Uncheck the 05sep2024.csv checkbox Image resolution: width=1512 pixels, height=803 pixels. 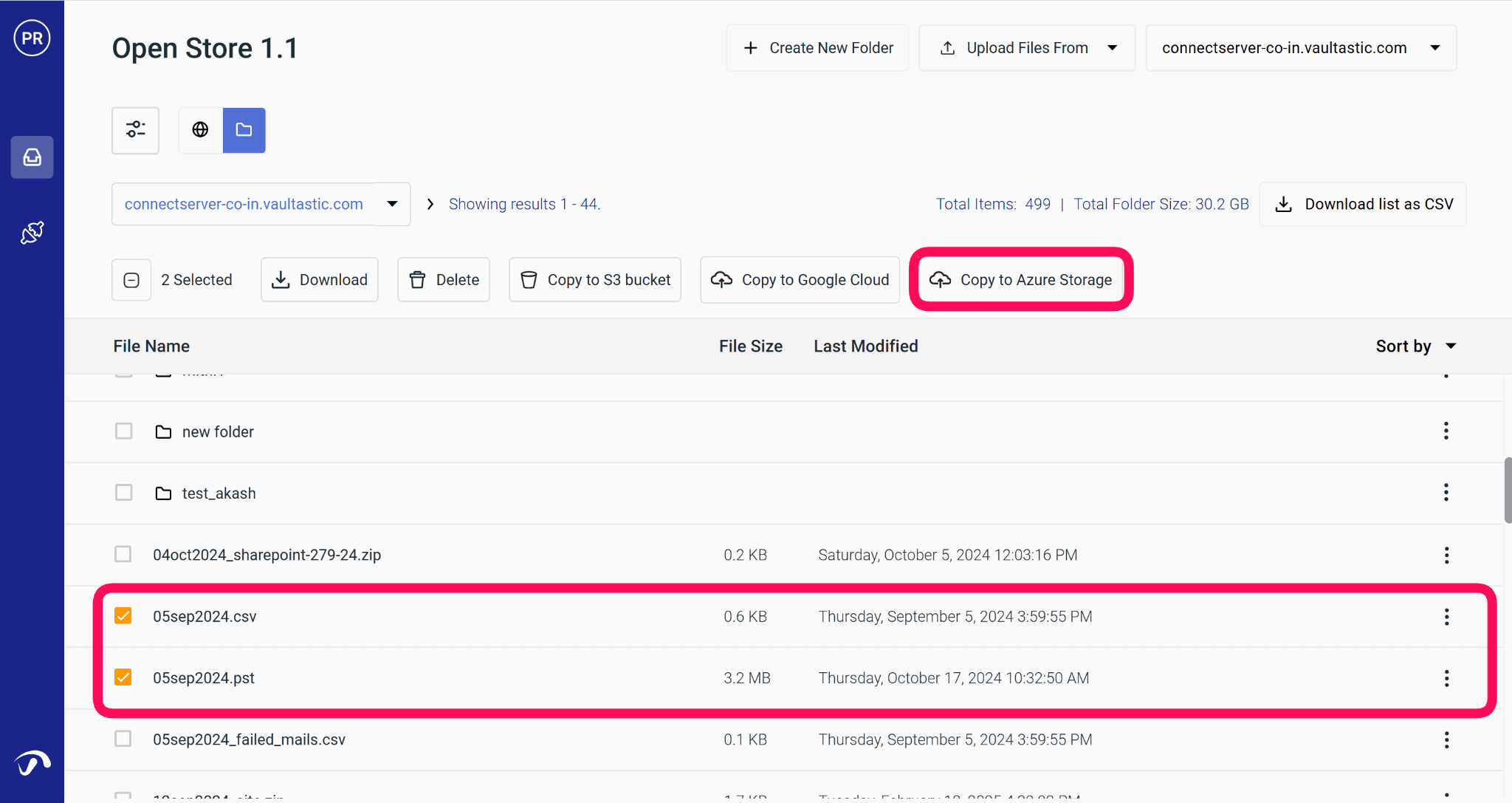(123, 616)
